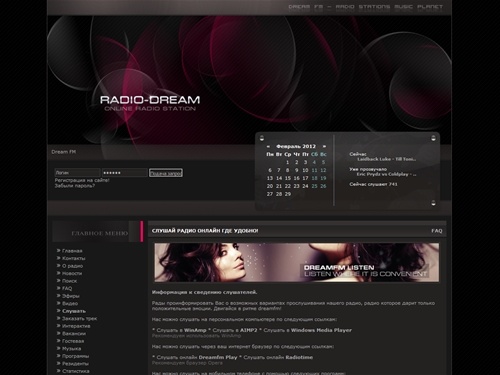Open Регистрация на сайте link
The image size is (500, 375).
pos(82,180)
